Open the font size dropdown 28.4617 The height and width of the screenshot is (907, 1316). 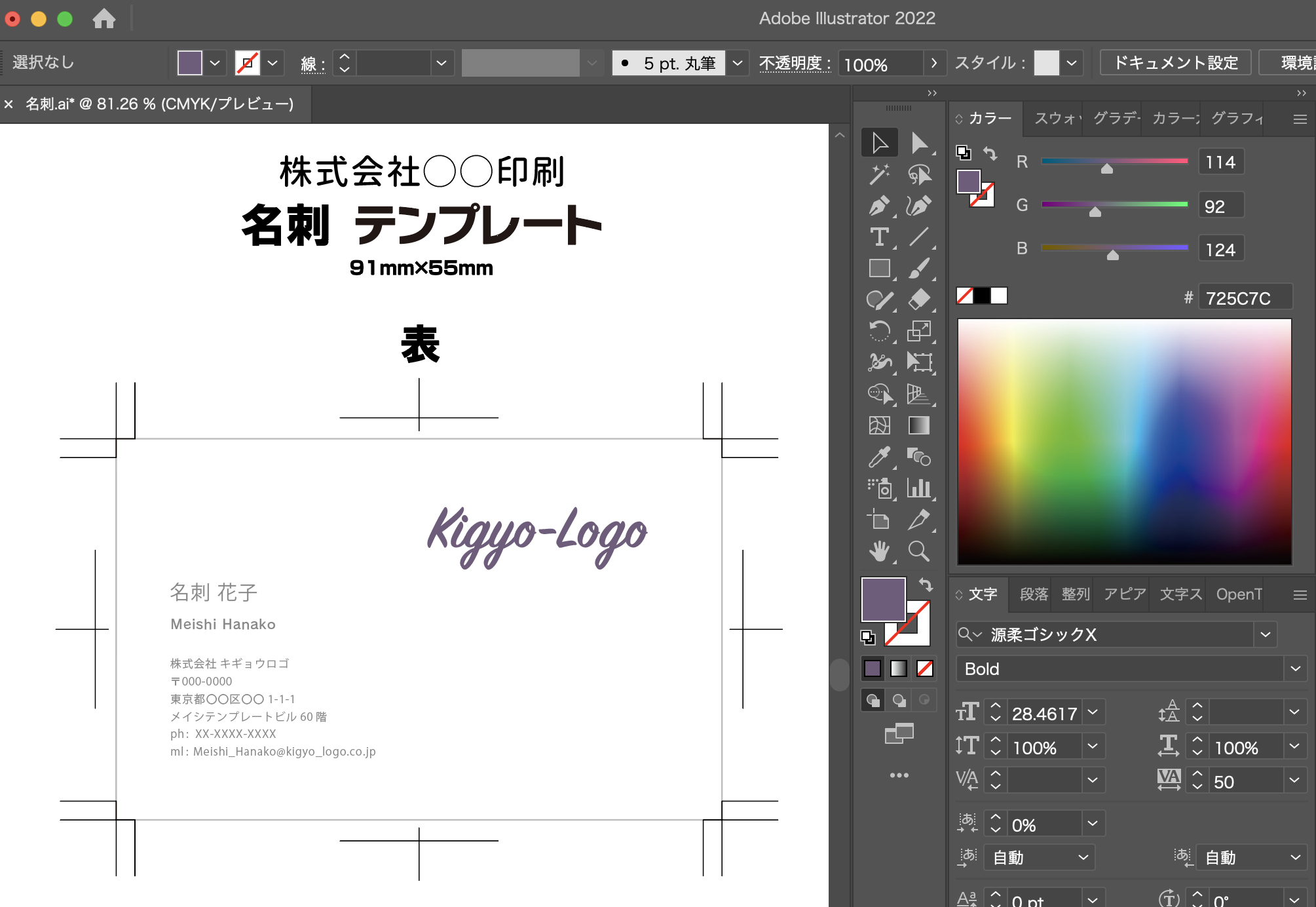click(x=1093, y=712)
